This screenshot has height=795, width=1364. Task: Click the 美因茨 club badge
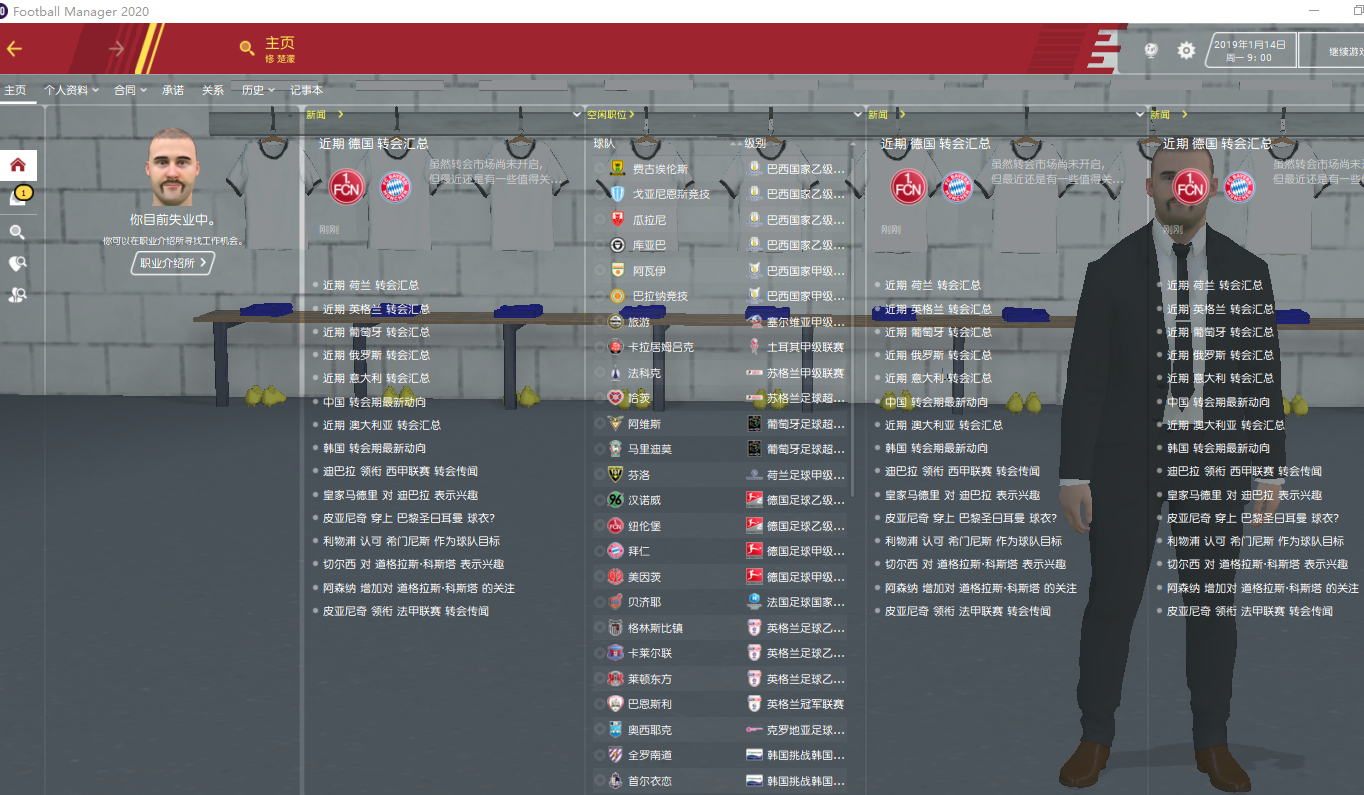pos(615,577)
